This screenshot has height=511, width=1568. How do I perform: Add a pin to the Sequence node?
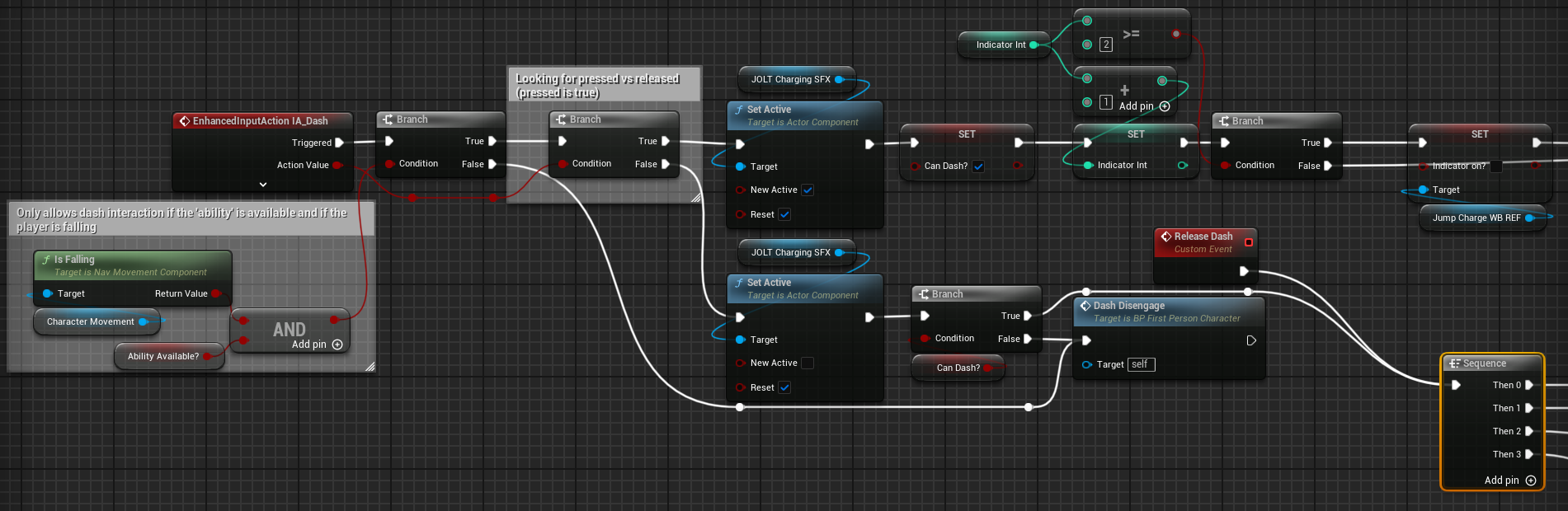(1530, 481)
